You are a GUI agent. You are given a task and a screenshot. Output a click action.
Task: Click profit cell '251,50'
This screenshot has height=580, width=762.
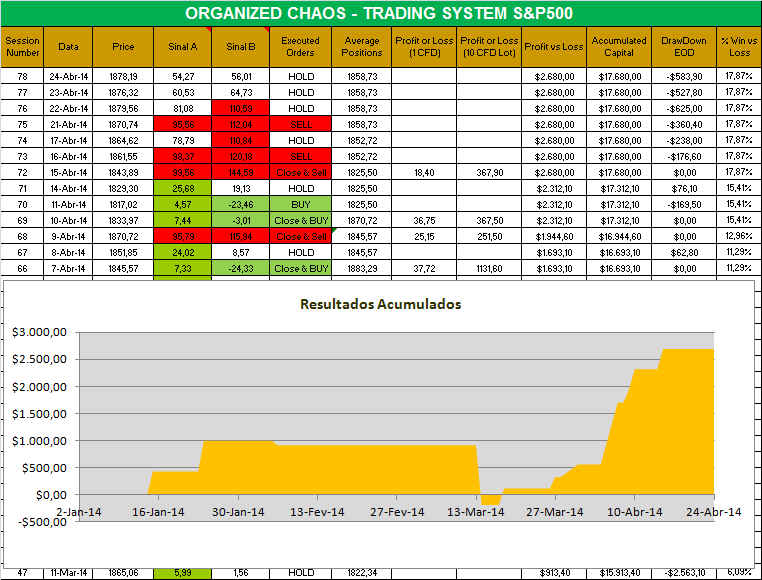click(489, 237)
